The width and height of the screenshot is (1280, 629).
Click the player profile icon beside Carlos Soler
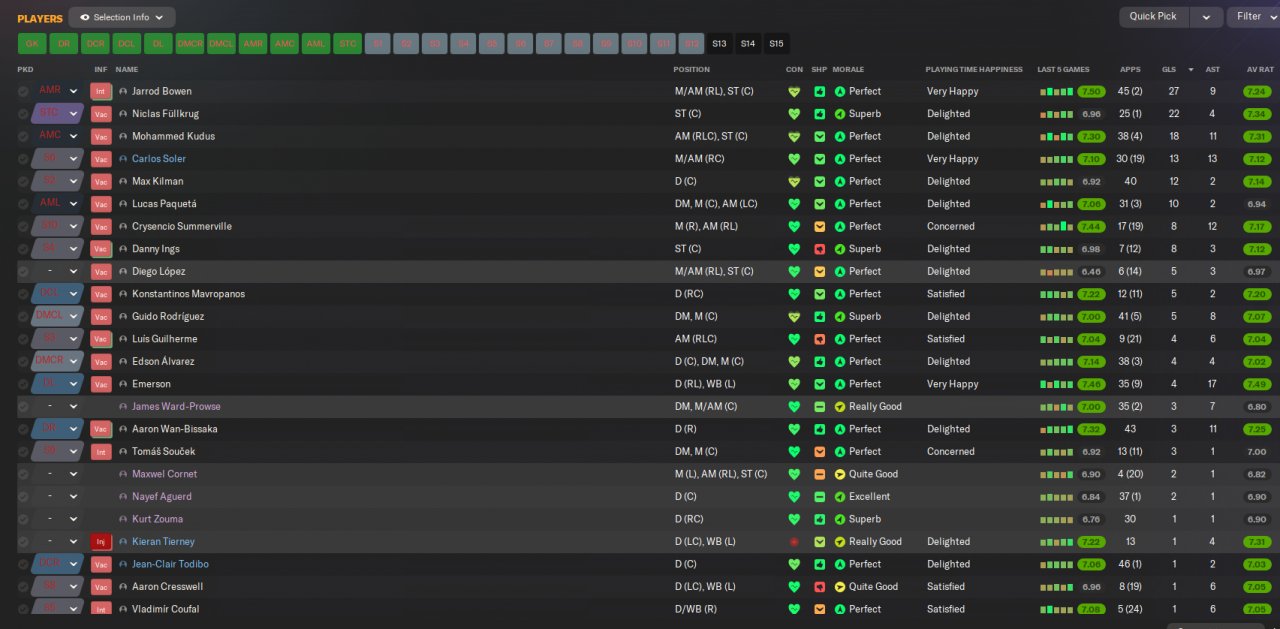123,159
